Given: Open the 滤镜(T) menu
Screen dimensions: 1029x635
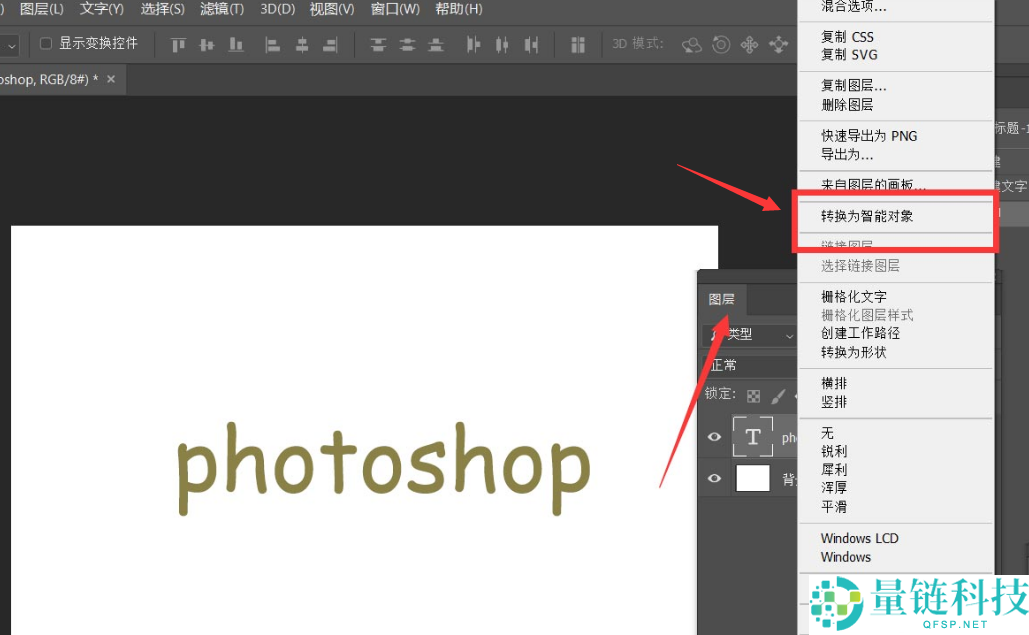Looking at the screenshot, I should (222, 9).
